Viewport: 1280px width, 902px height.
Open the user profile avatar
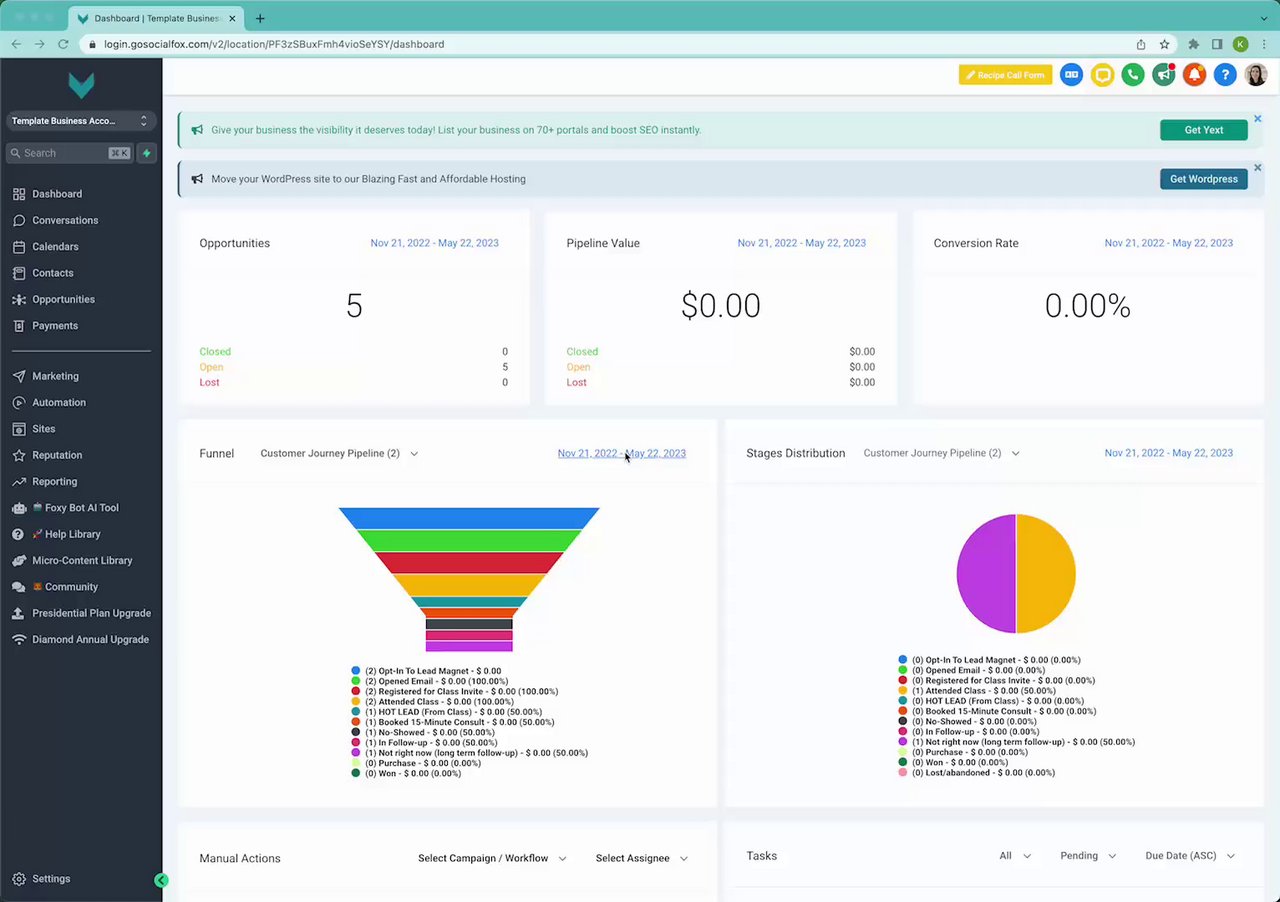tap(1256, 75)
